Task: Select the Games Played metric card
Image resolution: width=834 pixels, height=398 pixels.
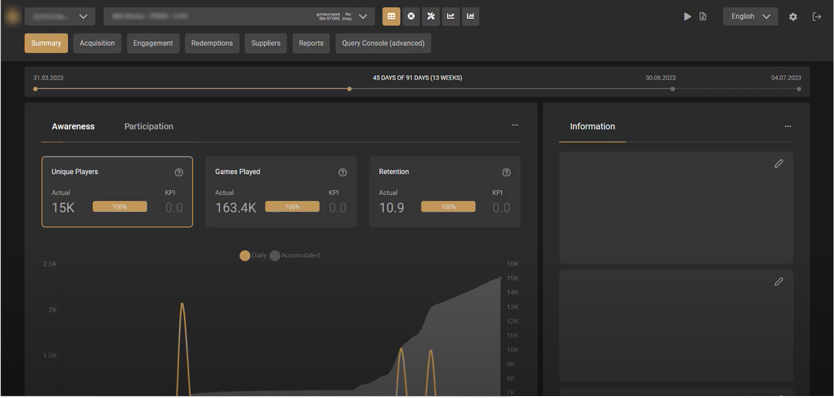Action: (281, 192)
